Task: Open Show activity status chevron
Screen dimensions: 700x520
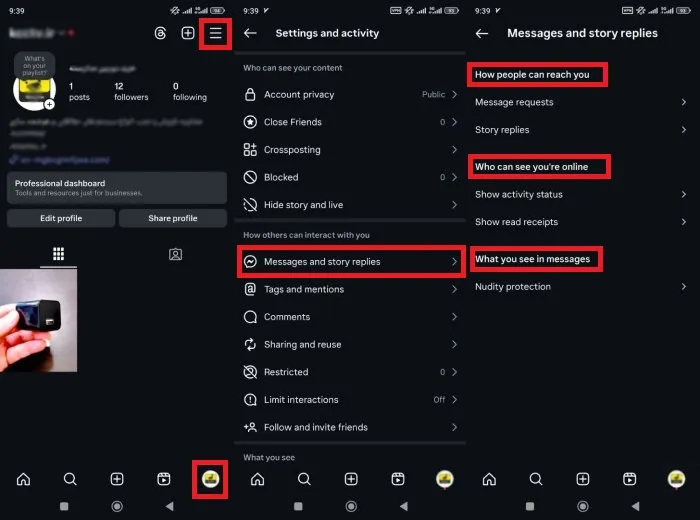Action: pos(683,194)
